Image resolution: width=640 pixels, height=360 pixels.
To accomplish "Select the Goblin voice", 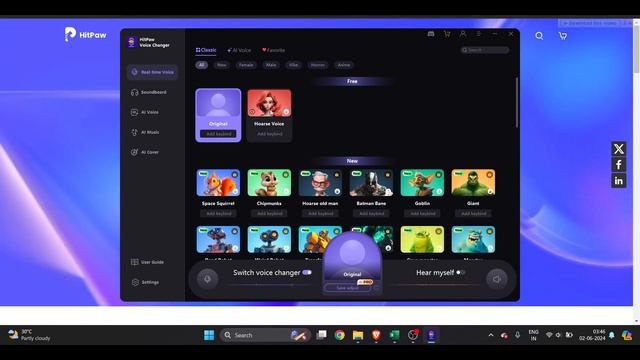I will (422, 183).
